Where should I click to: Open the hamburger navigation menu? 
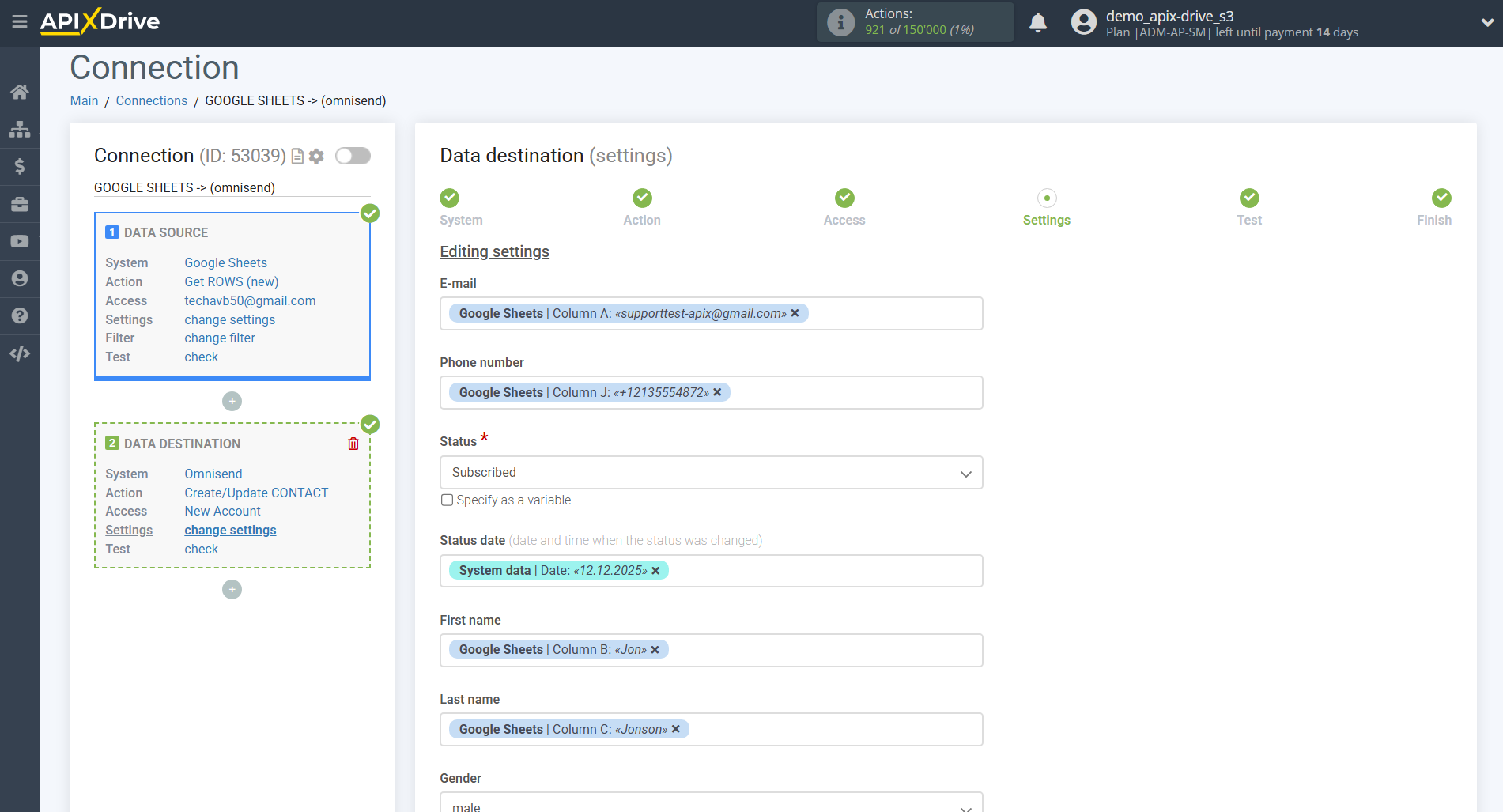tap(20, 21)
